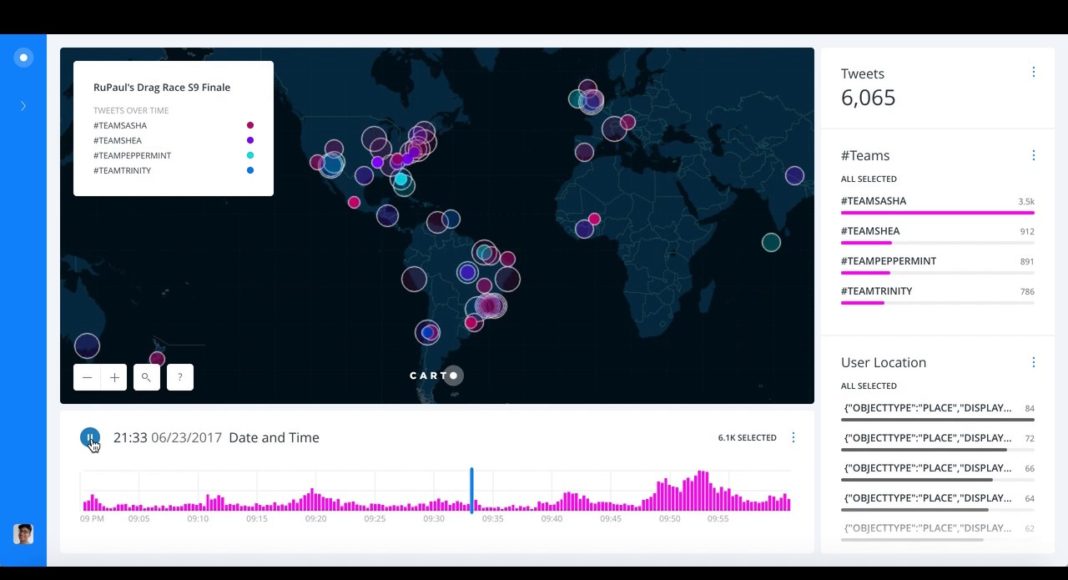Click the #TEAMSHEA count "912"
This screenshot has width=1068, height=580.
(1027, 231)
